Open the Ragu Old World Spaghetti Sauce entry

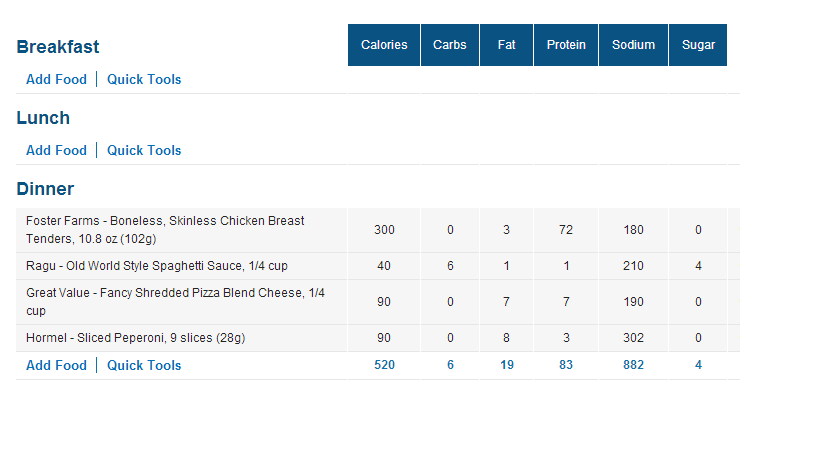coord(157,266)
